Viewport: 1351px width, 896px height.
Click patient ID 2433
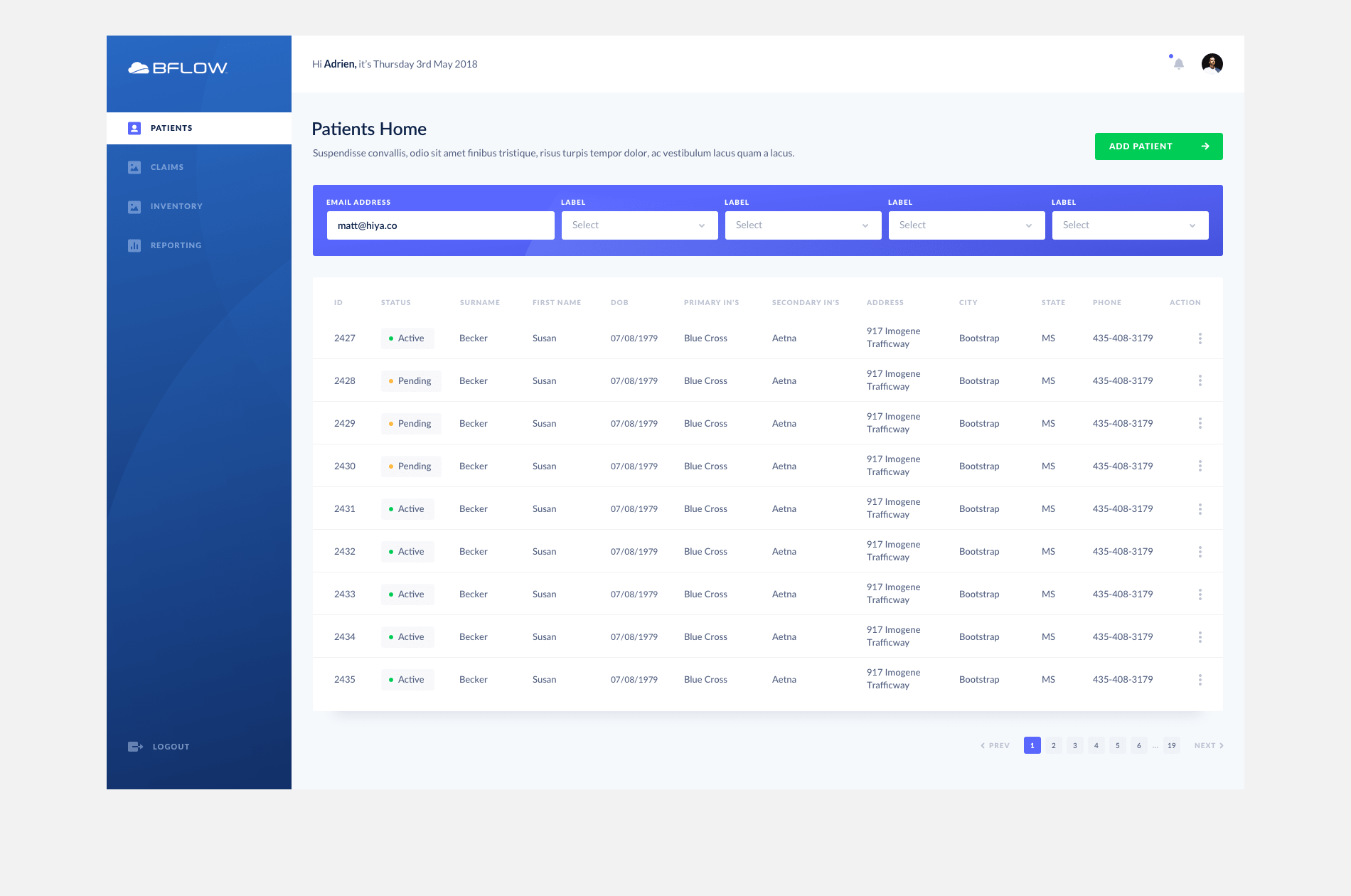[345, 594]
